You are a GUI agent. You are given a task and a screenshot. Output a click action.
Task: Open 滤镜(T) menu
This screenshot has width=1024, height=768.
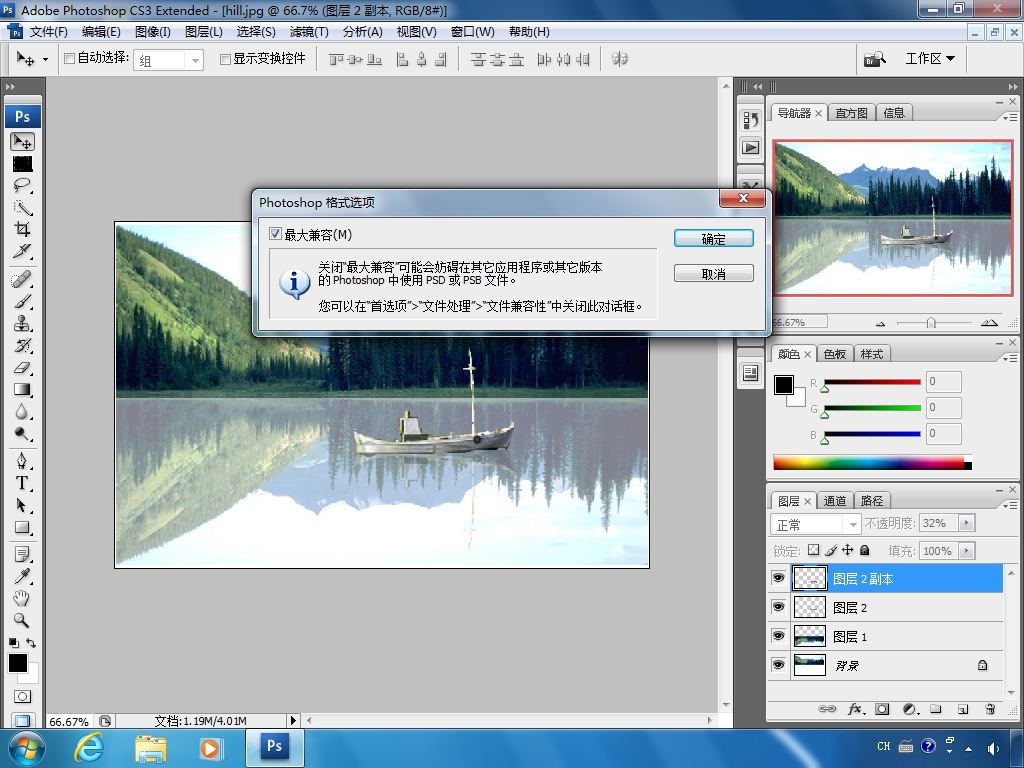coord(309,31)
